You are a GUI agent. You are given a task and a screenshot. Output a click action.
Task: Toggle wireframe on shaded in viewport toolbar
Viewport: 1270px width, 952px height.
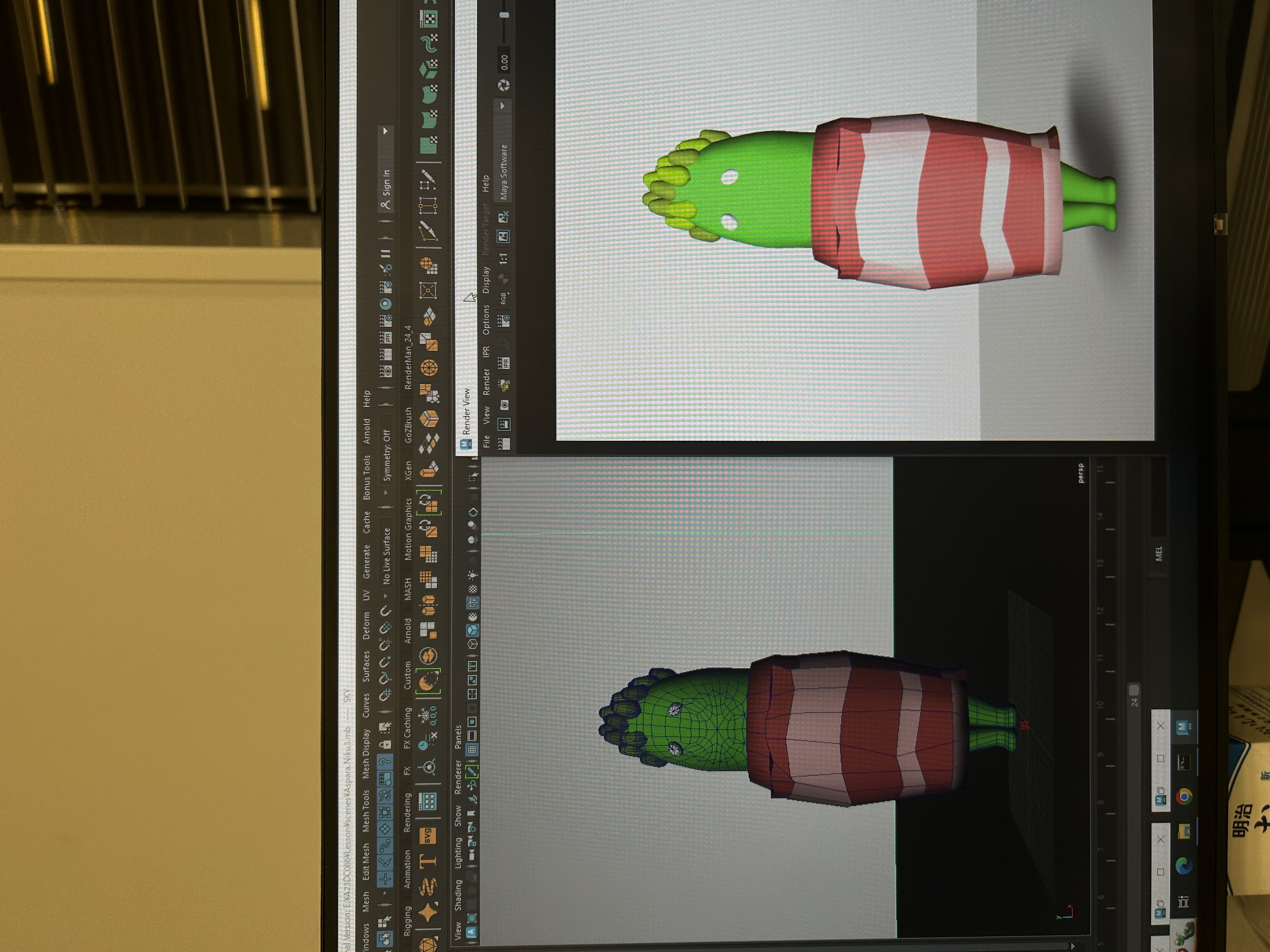(x=472, y=603)
